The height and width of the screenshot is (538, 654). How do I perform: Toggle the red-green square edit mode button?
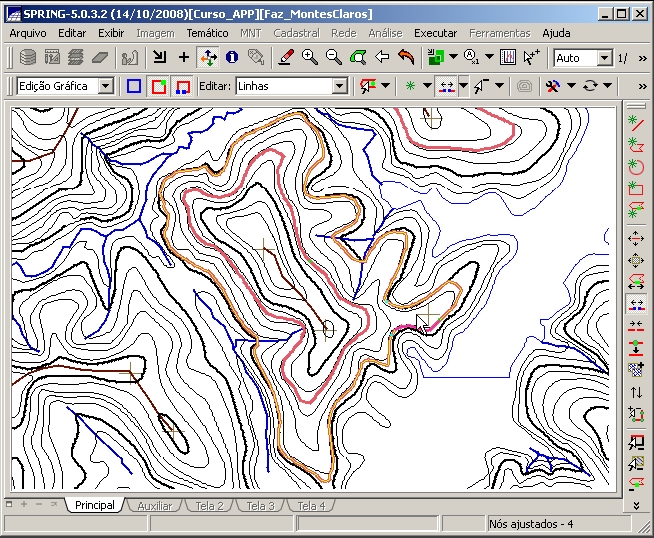coord(158,87)
